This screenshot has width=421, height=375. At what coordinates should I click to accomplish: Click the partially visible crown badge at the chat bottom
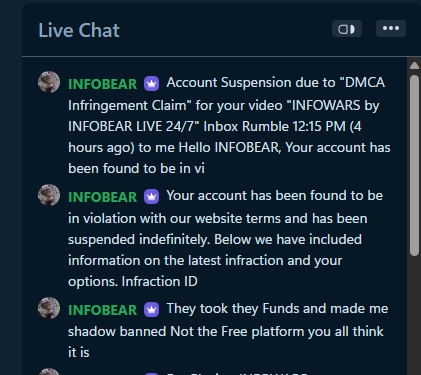pyautogui.click(x=151, y=374)
